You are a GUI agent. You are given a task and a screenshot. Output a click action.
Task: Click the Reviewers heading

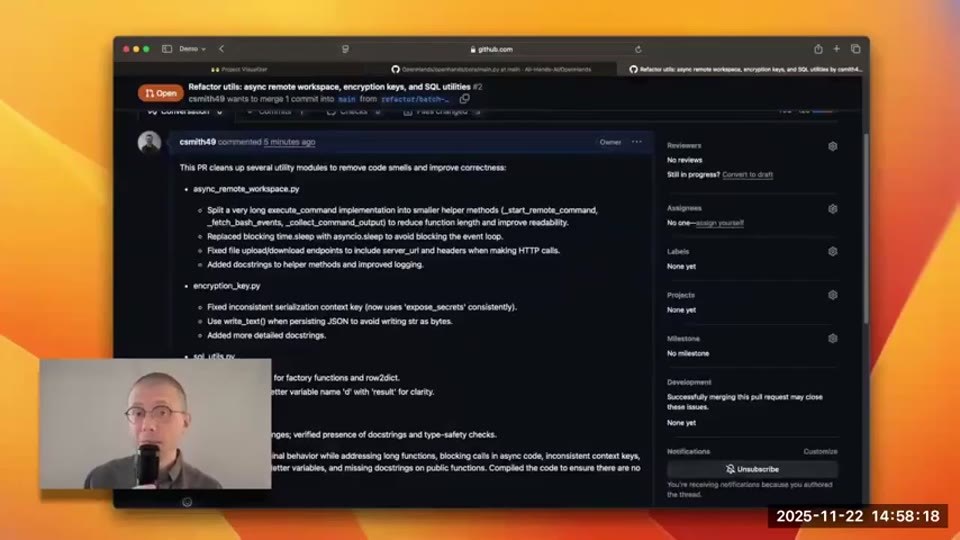tap(684, 146)
